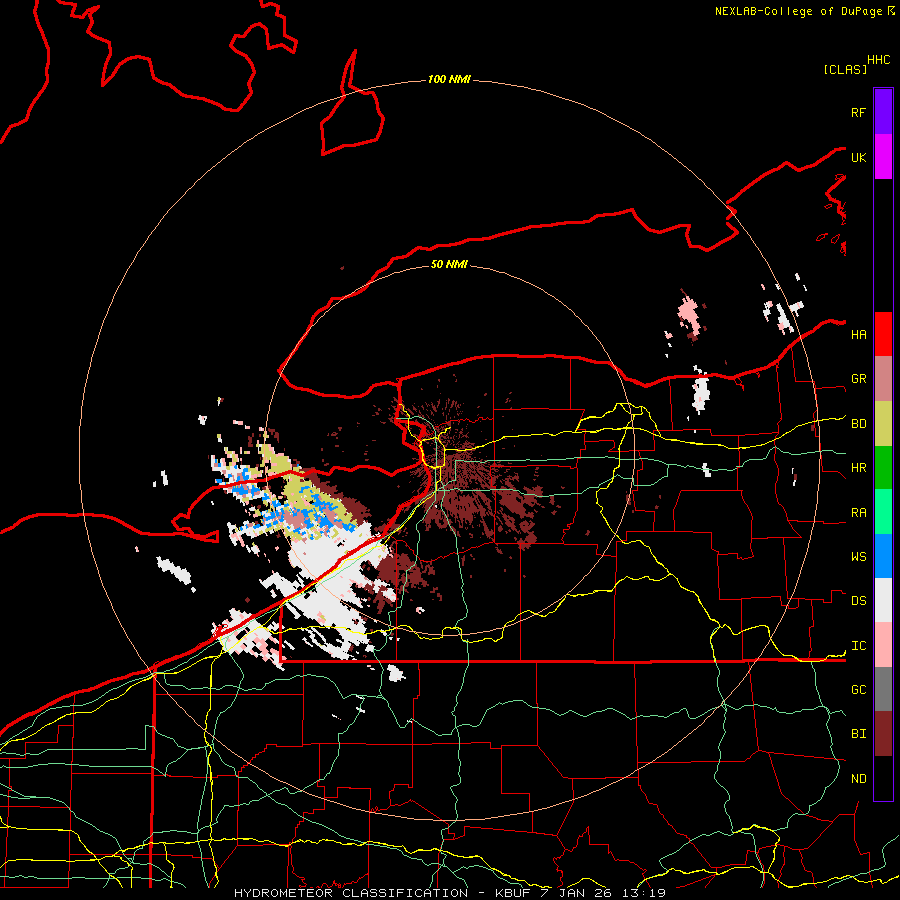This screenshot has height=900, width=900.
Task: Click the BD legend label
Action: click(x=858, y=424)
